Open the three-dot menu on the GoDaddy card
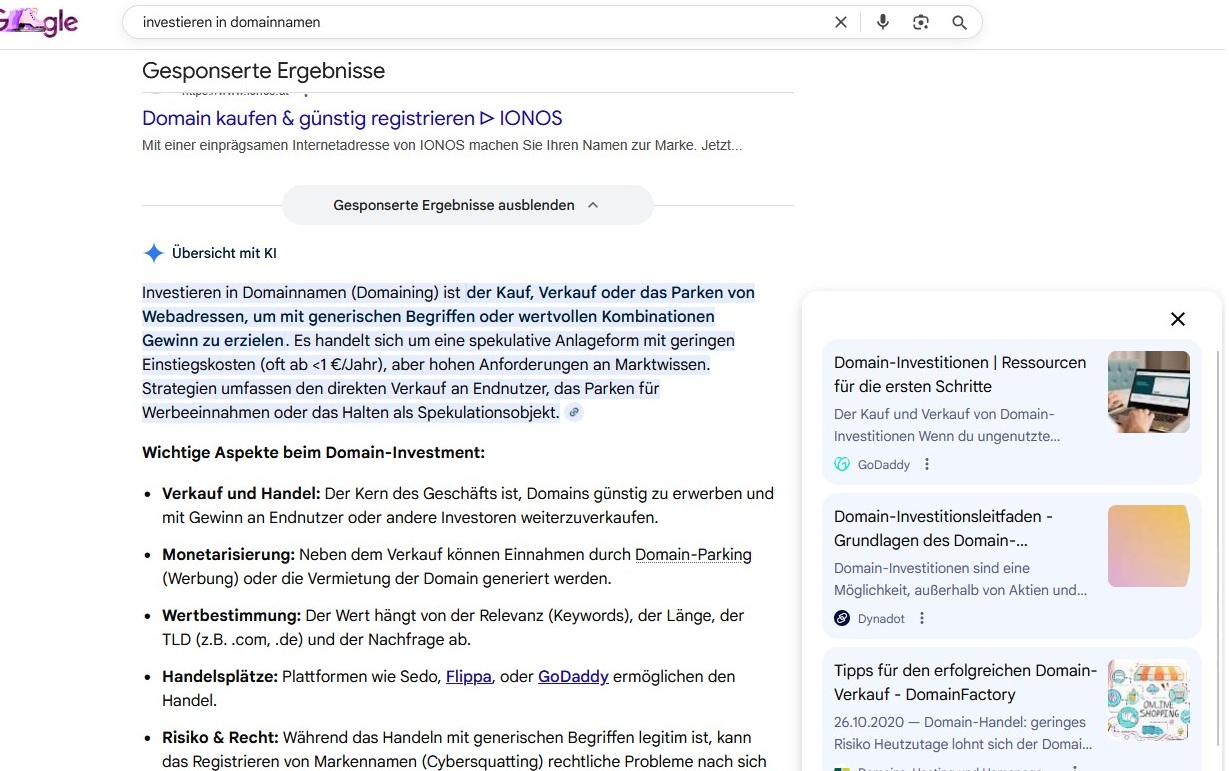The width and height of the screenshot is (1229, 771). coord(926,463)
